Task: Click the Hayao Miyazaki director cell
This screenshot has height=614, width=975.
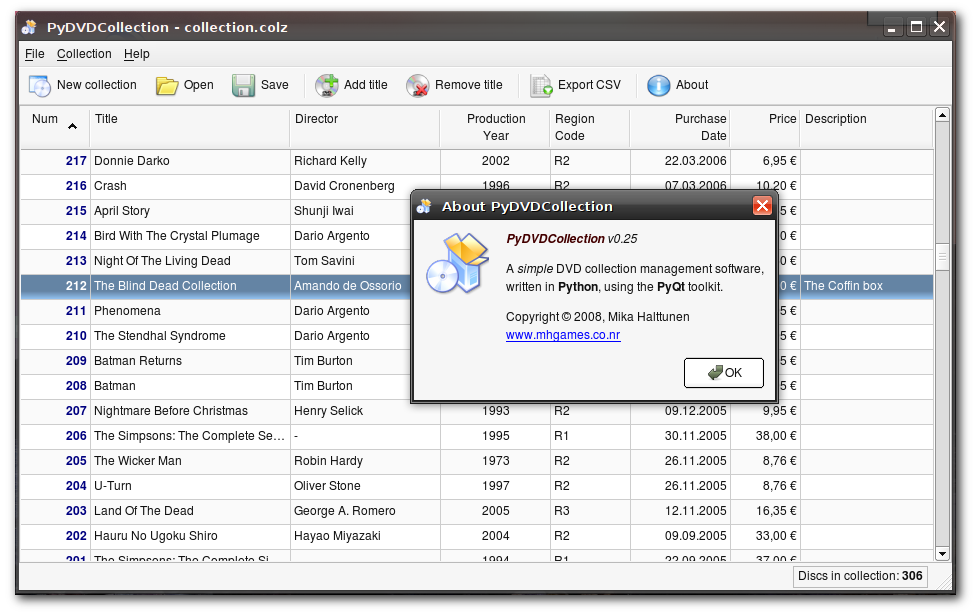Action: [x=365, y=536]
